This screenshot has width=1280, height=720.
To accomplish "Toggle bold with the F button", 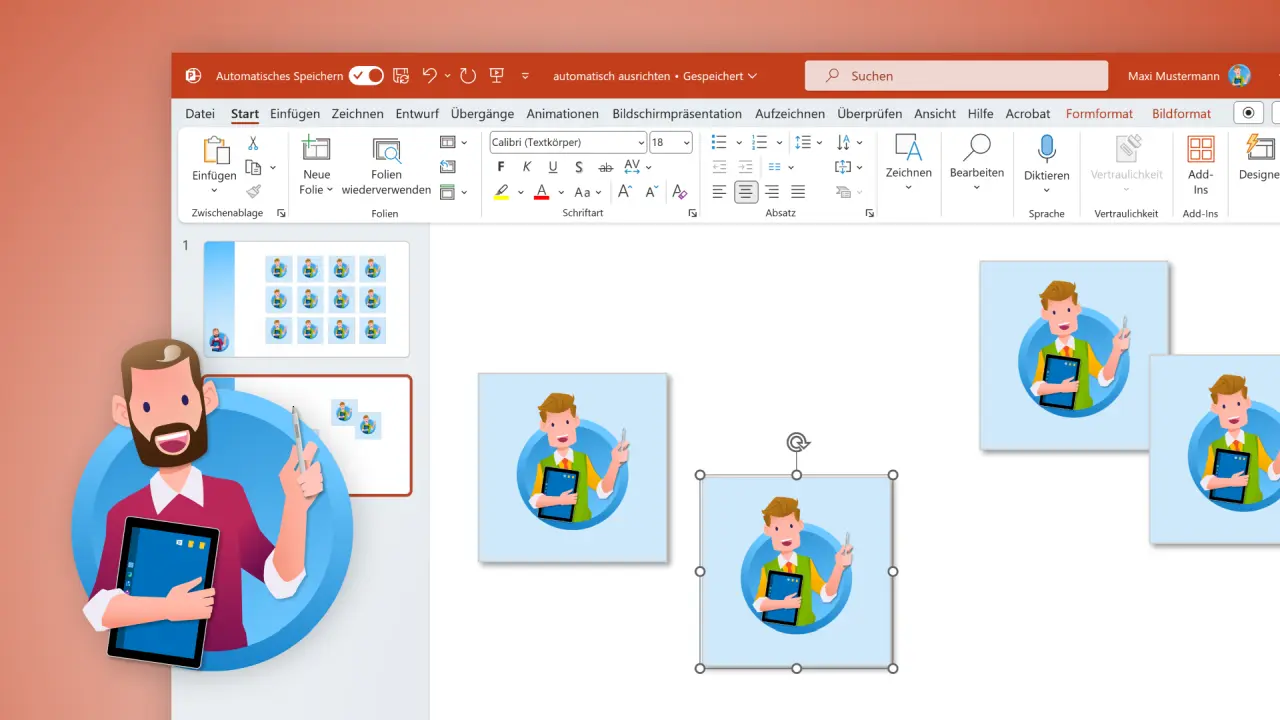I will coord(500,167).
